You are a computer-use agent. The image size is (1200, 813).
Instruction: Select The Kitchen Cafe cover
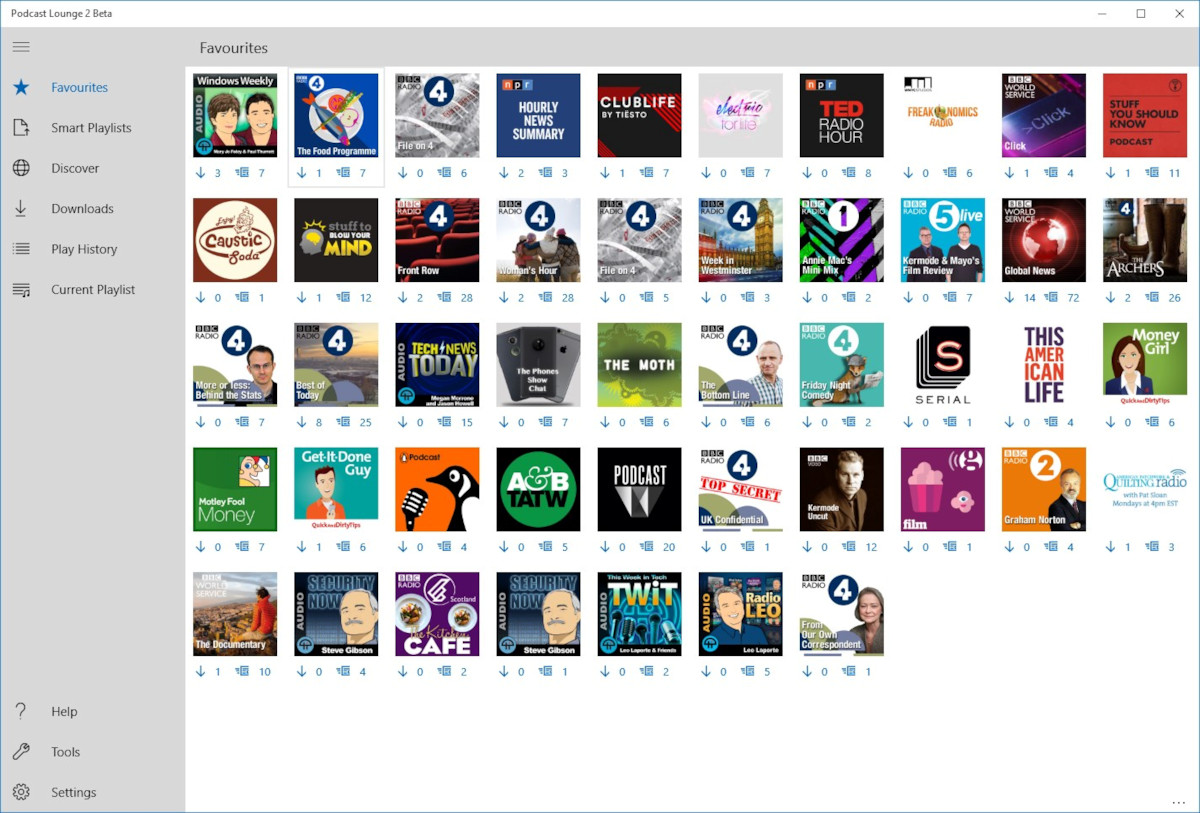pos(437,614)
